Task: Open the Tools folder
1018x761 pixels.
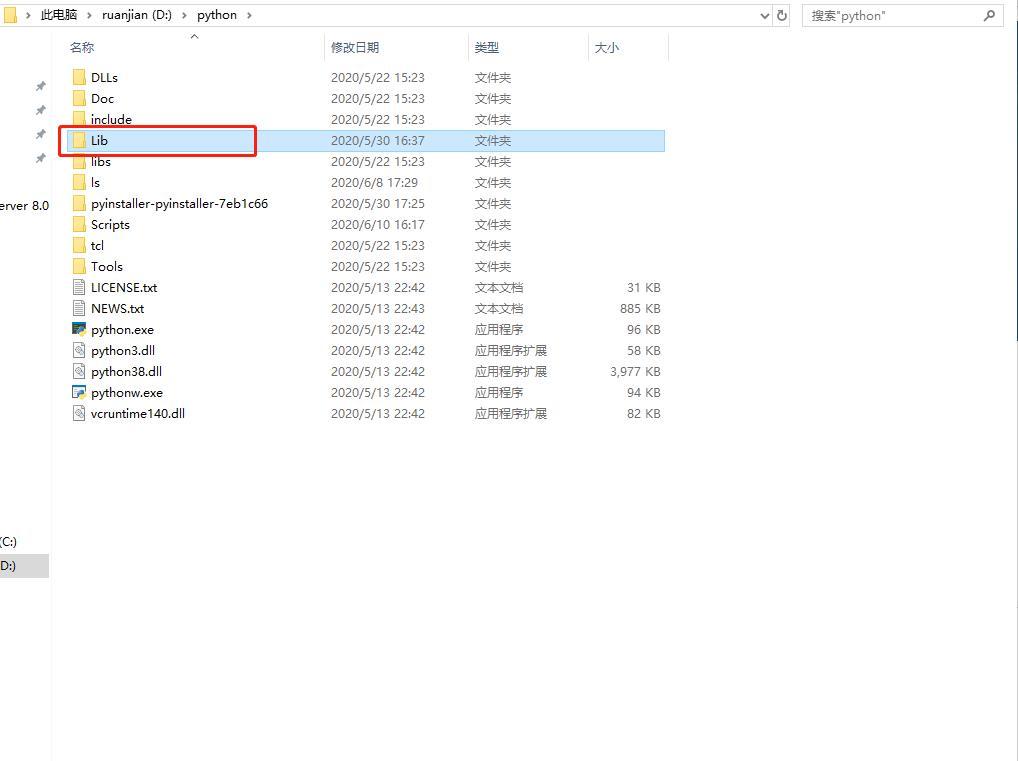Action: [106, 266]
